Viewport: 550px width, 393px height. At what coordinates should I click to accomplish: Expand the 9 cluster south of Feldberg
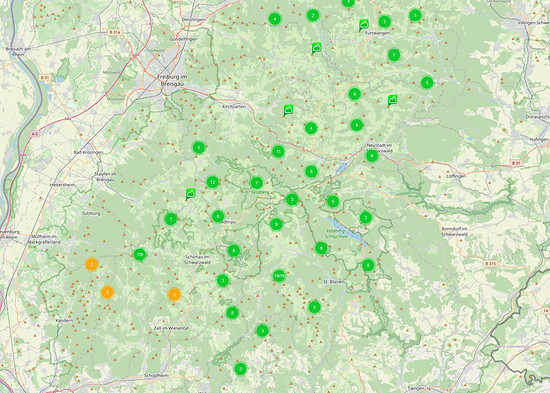pyautogui.click(x=276, y=224)
